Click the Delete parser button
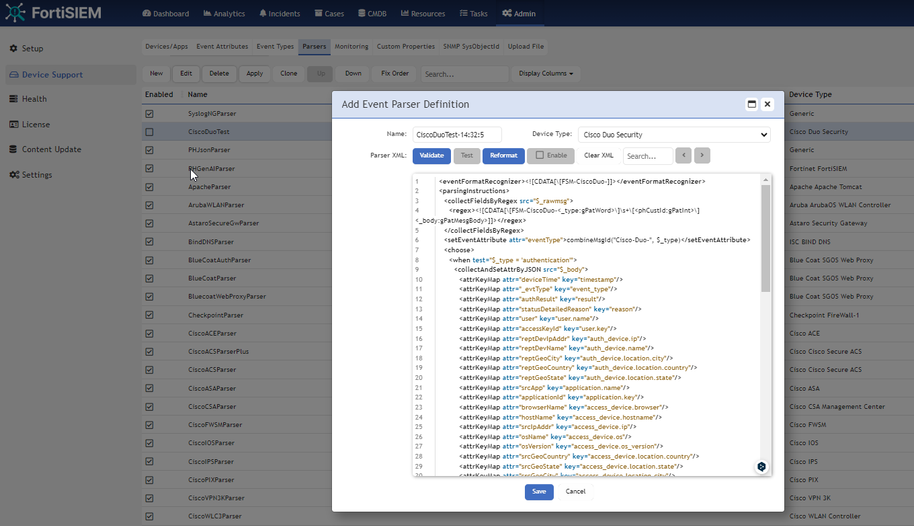Screen dimensions: 914x526 [219, 73]
